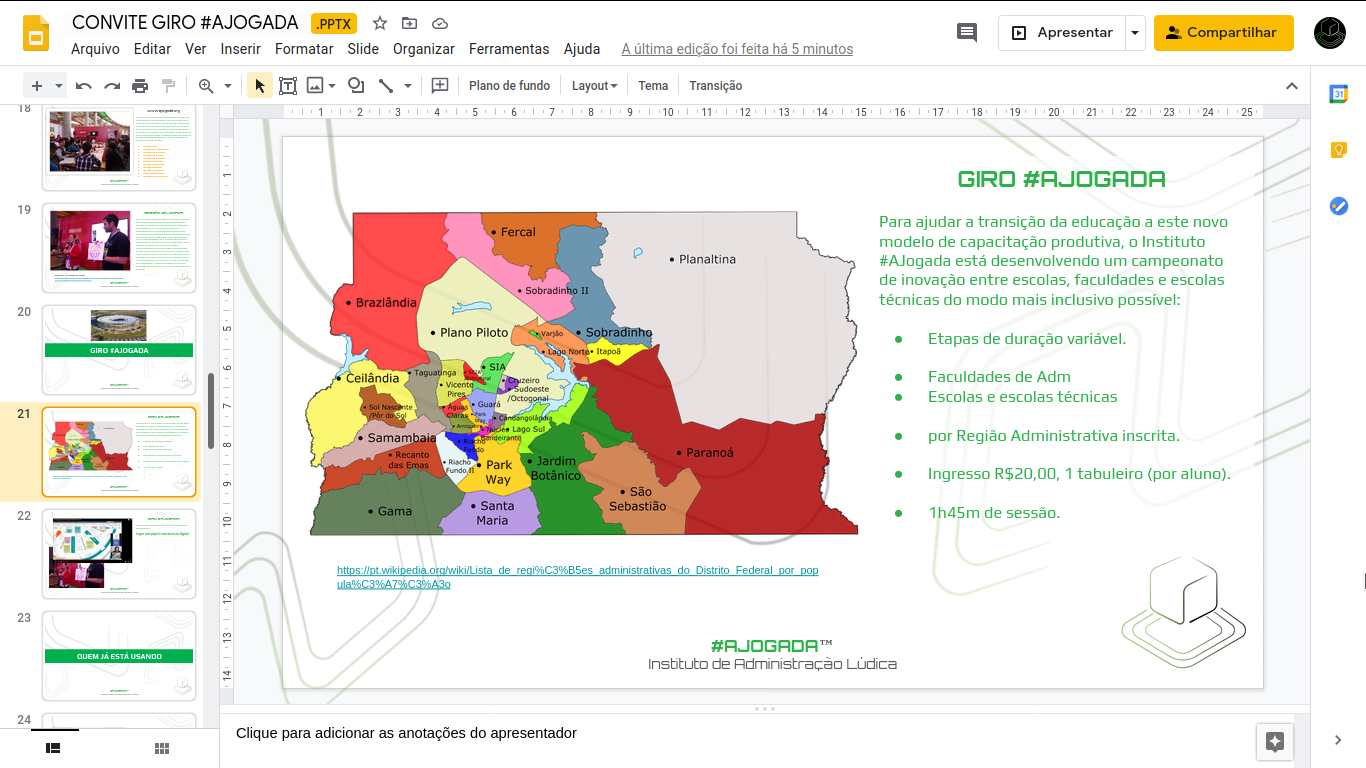Click the zoom magnifier tool
1366x768 pixels.
pos(206,86)
